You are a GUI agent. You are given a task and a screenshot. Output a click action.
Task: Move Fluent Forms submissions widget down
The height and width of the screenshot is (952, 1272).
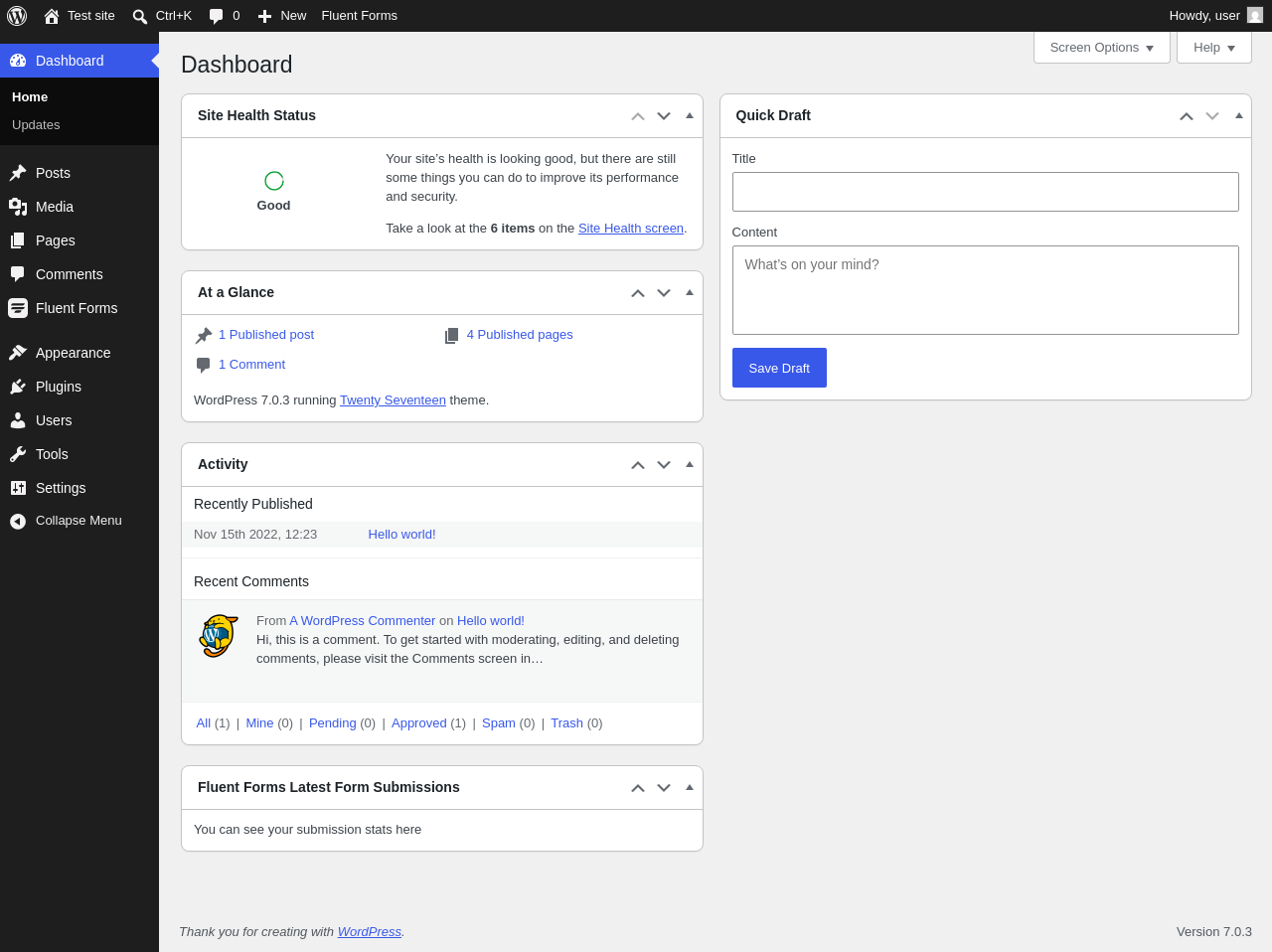tap(664, 788)
